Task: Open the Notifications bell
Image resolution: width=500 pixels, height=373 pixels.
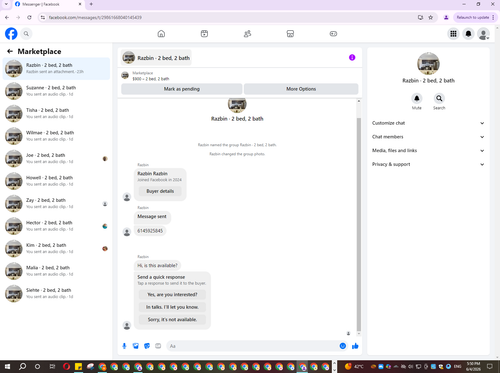Action: tap(468, 34)
